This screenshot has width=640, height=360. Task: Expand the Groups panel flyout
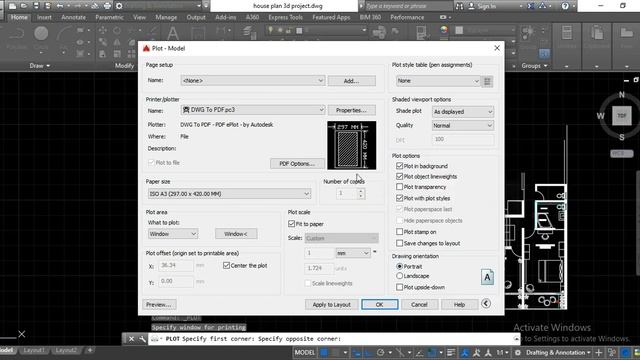click(534, 66)
